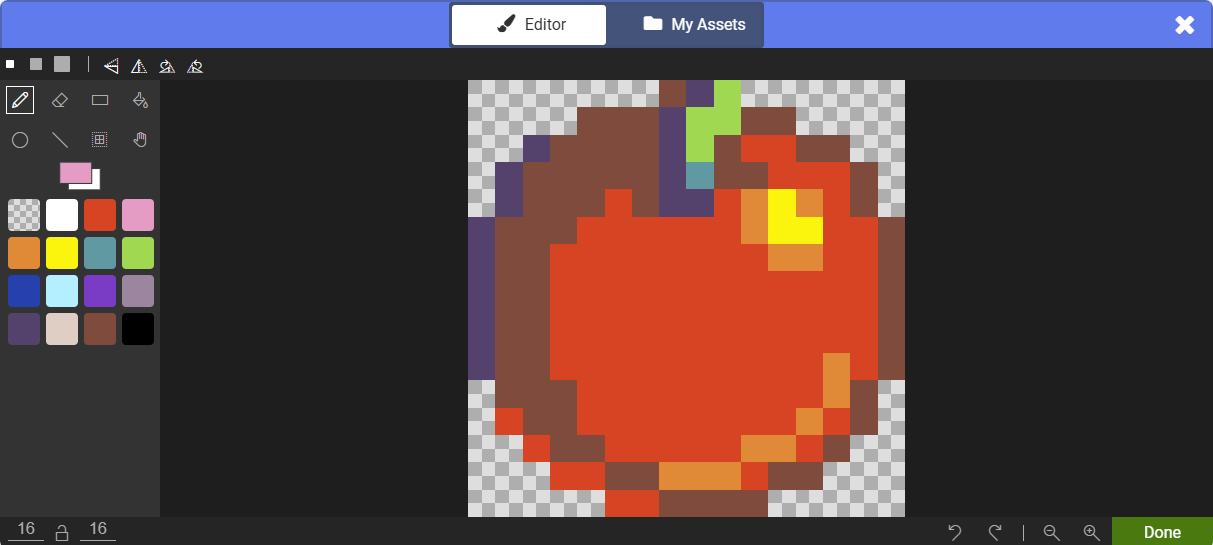The height and width of the screenshot is (545, 1213).
Task: Click the left-pointing triangle flip icon
Action: (111, 66)
